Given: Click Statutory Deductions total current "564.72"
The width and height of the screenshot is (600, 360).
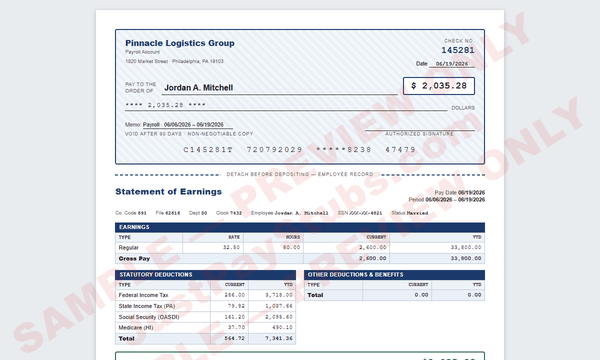Looking at the screenshot, I should (235, 339).
